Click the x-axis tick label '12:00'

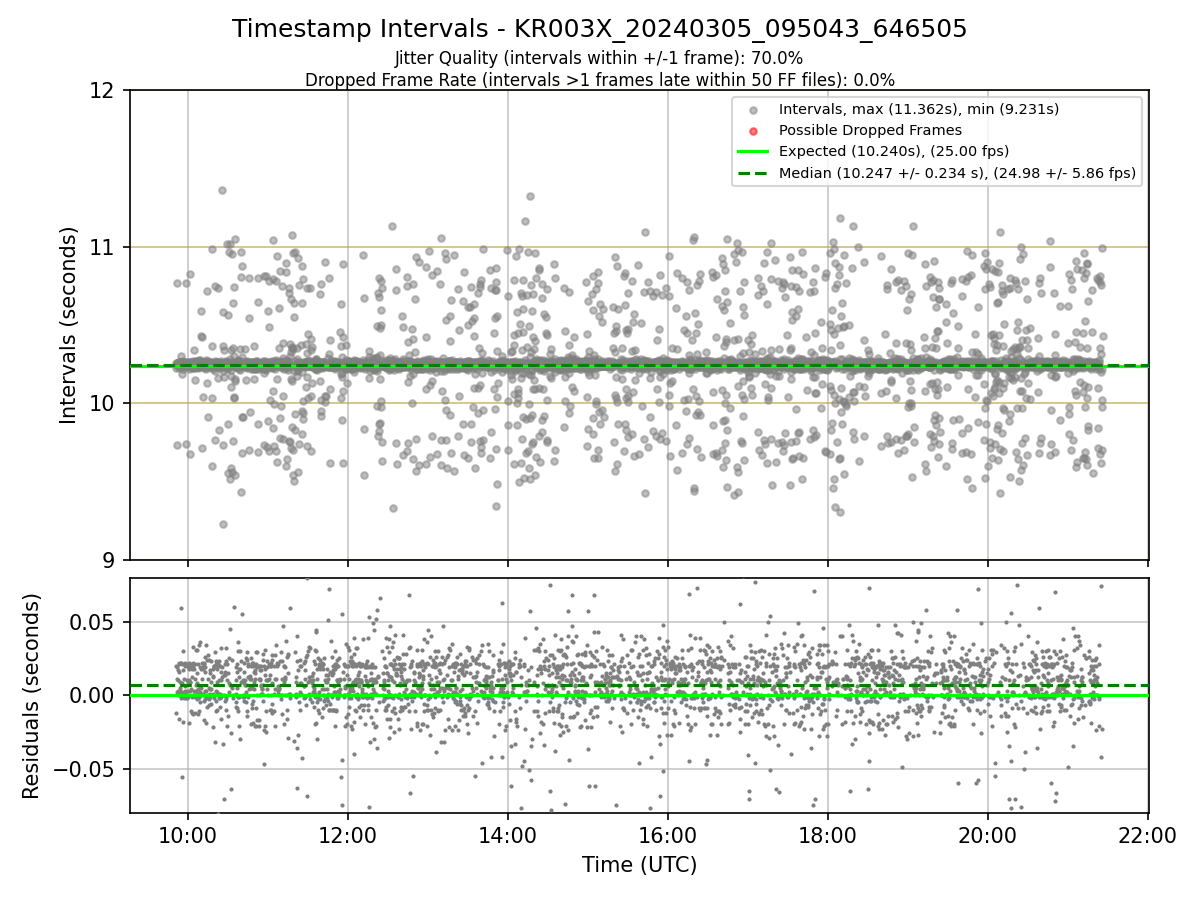[x=348, y=835]
